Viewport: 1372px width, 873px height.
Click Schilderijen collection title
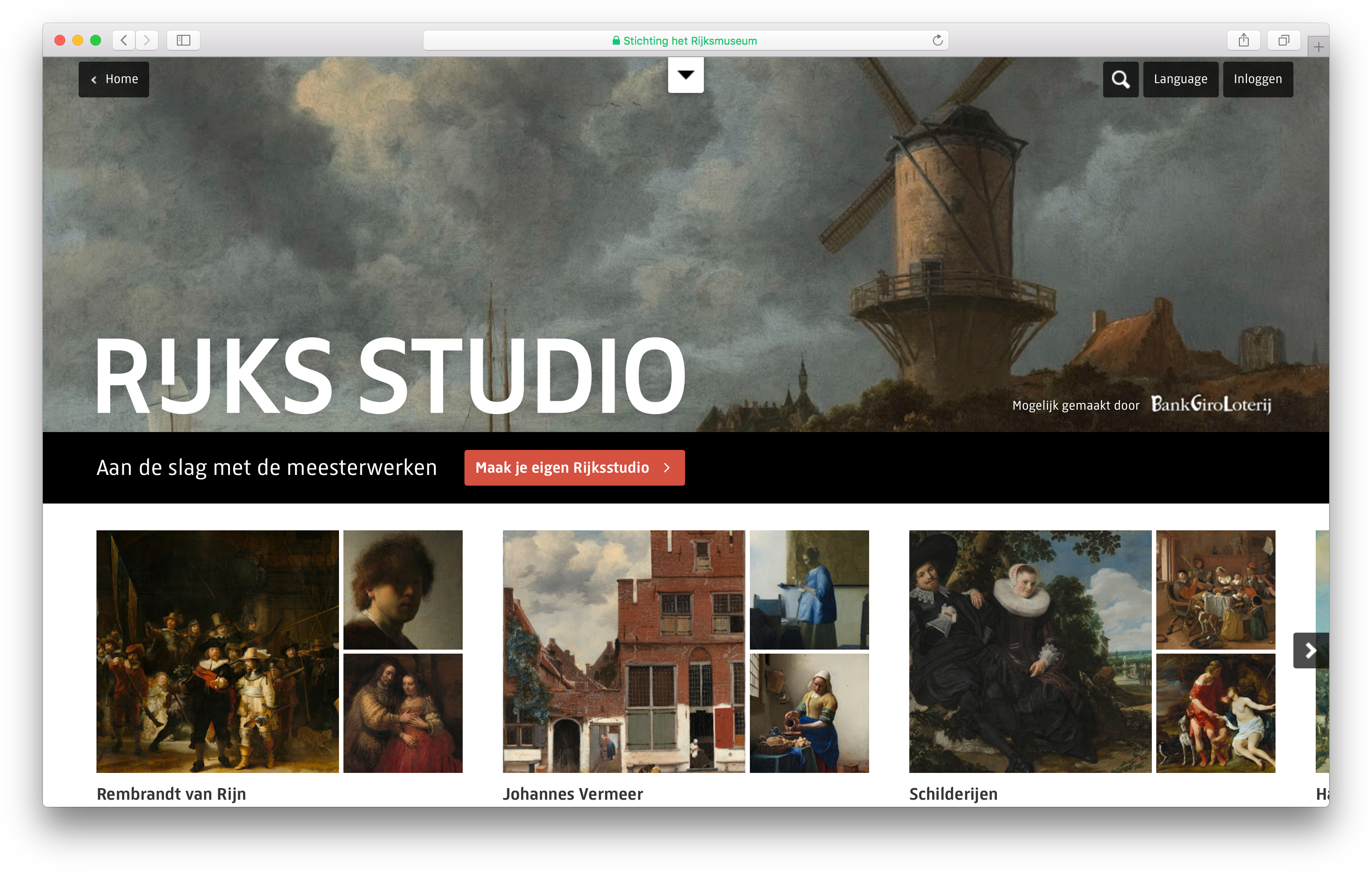pos(953,794)
